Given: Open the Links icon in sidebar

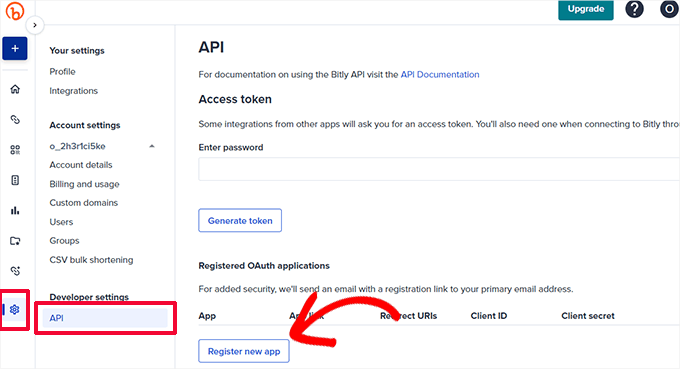Looking at the screenshot, I should point(15,119).
